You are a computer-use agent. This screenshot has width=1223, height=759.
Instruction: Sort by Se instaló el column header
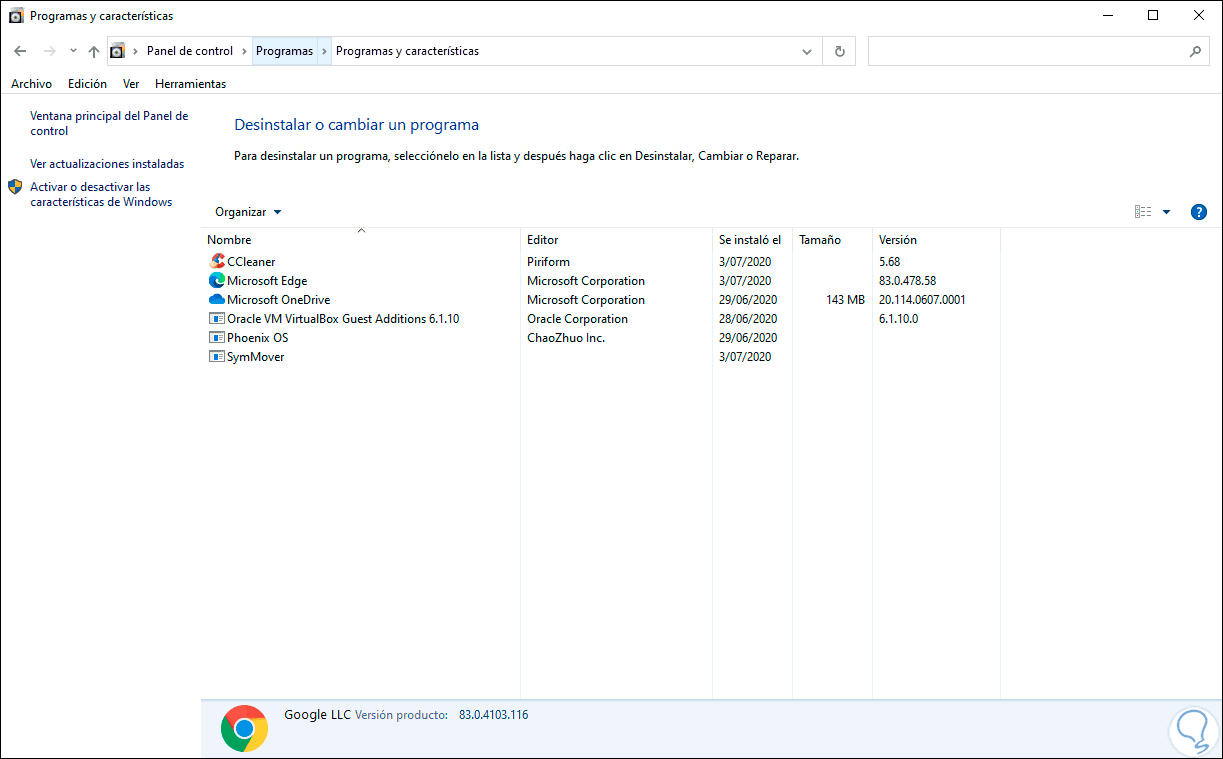click(752, 240)
